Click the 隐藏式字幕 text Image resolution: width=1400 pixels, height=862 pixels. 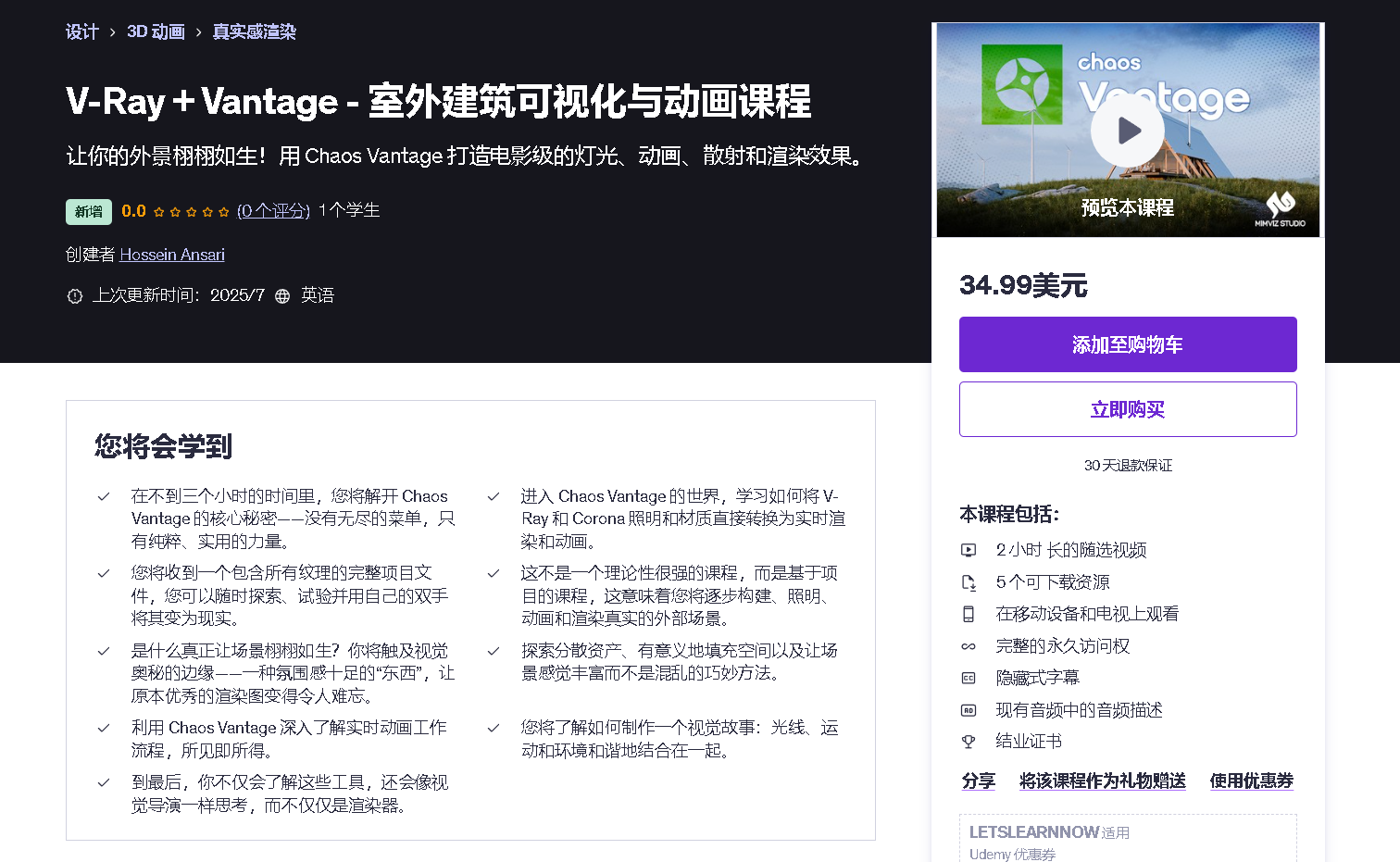tap(1038, 678)
